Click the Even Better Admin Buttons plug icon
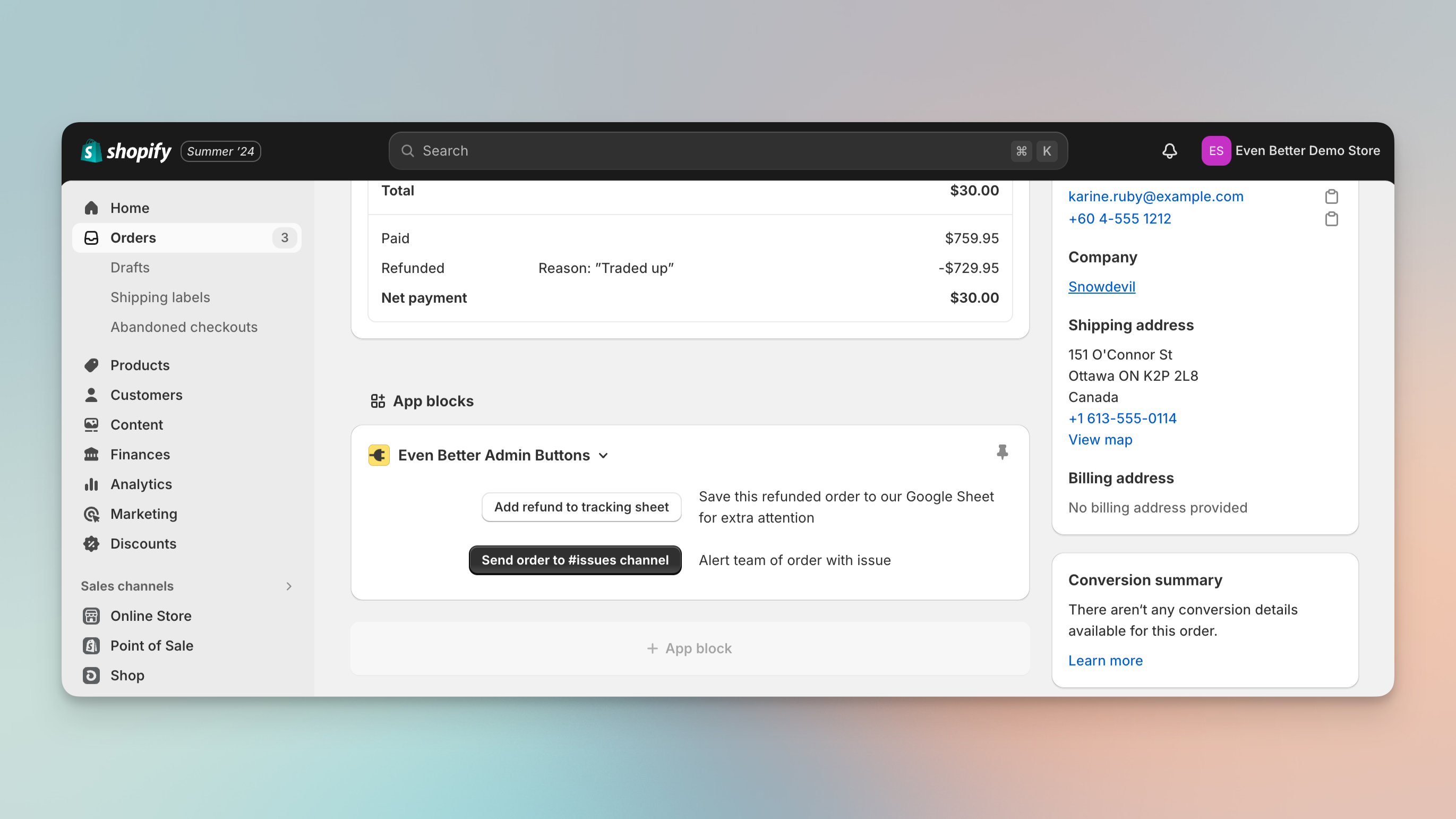The height and width of the screenshot is (819, 1456). pos(379,456)
